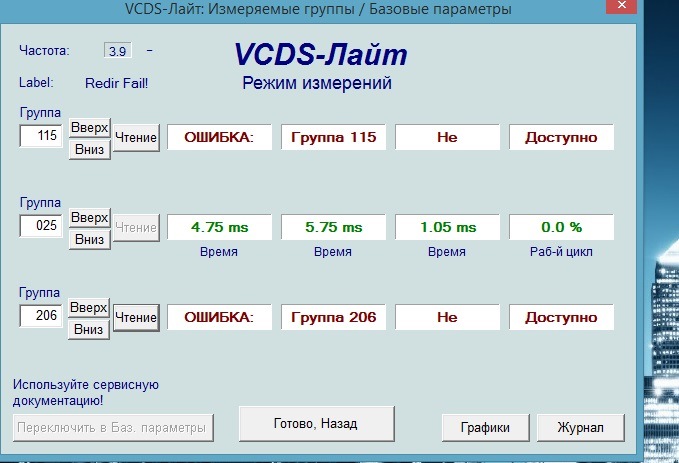Click Время label under 4.75 ms
679x463 pixels.
point(219,252)
